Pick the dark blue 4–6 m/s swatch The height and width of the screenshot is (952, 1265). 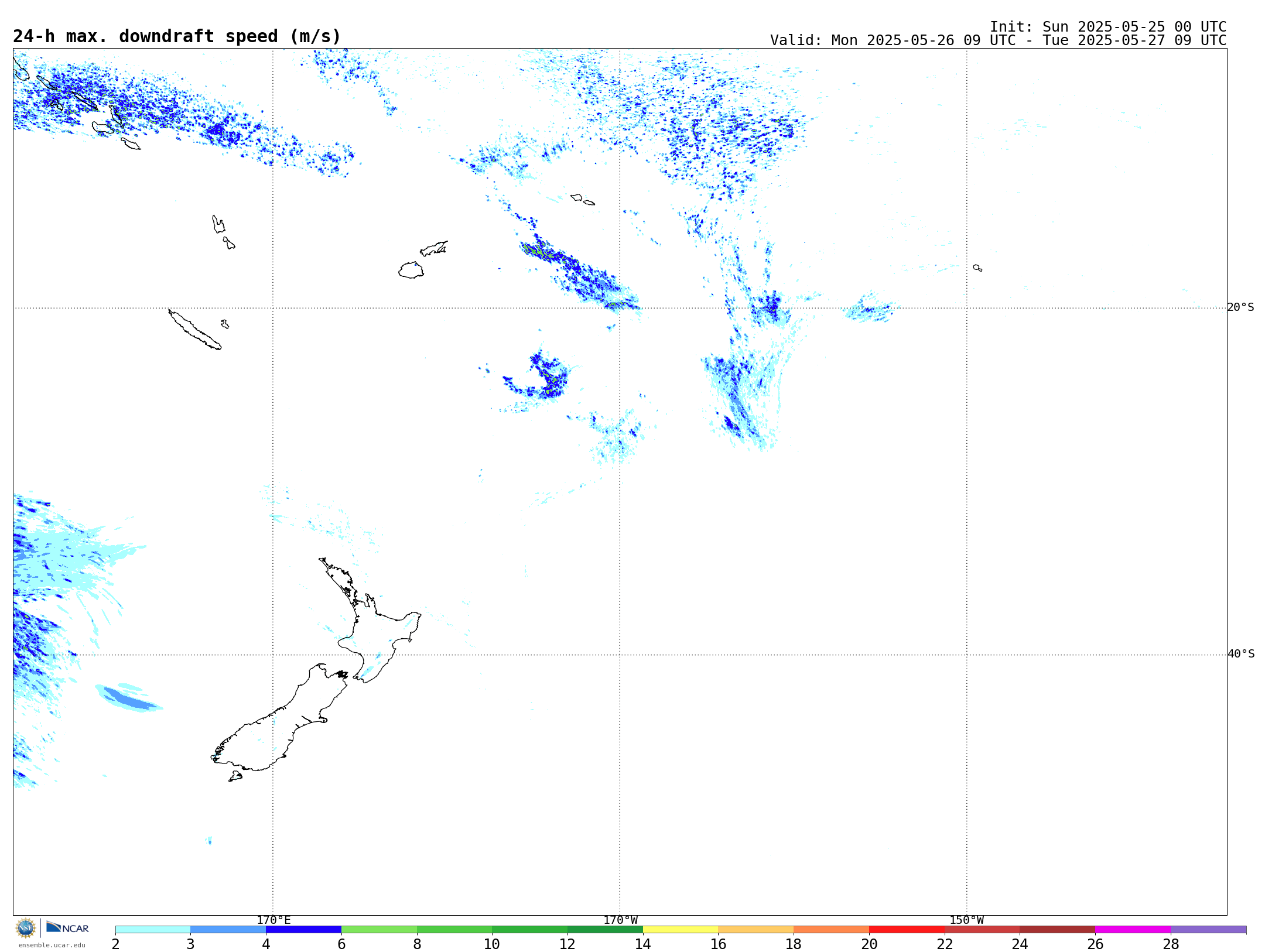303,930
